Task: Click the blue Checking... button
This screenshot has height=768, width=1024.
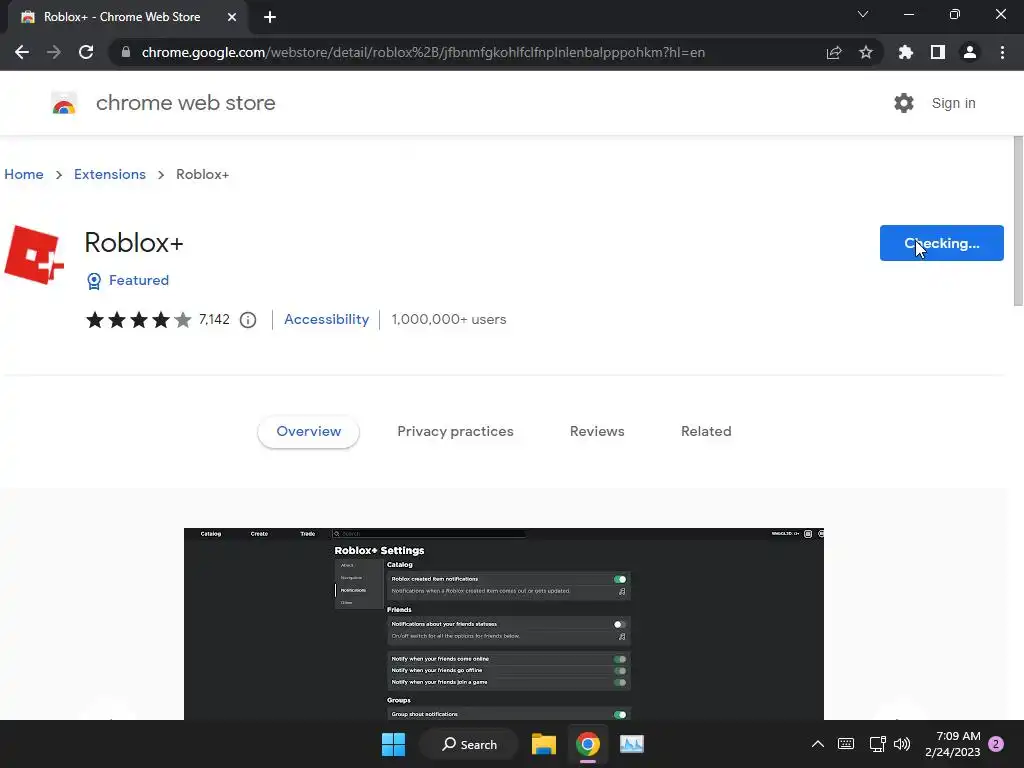Action: (x=941, y=243)
